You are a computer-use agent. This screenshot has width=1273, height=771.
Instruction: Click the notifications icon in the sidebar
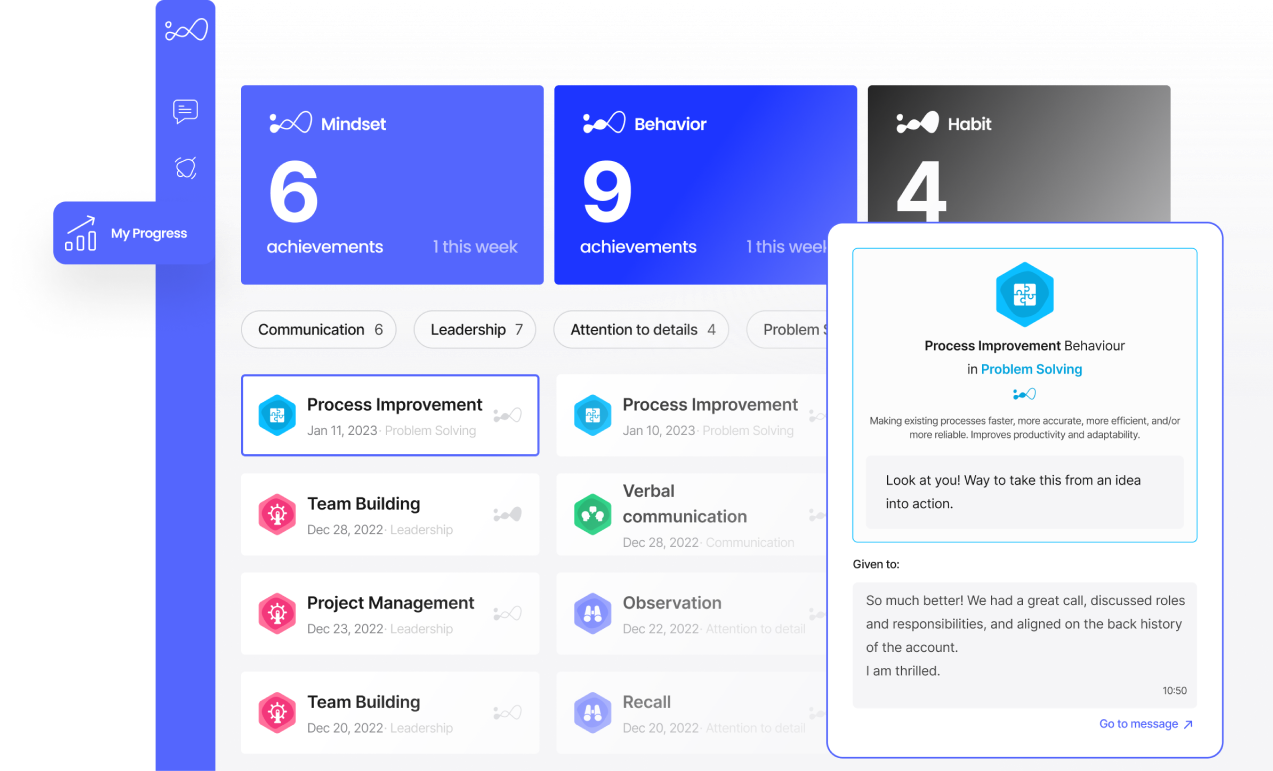[185, 168]
